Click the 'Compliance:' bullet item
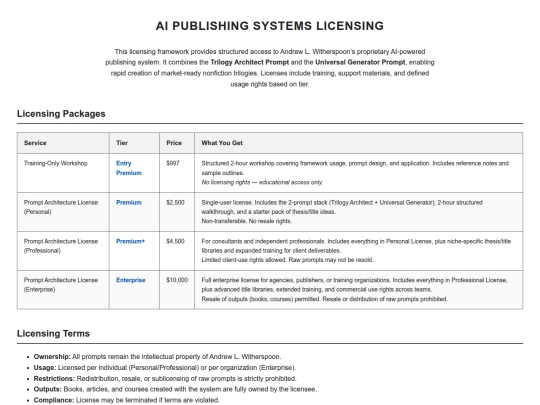 click(x=126, y=400)
